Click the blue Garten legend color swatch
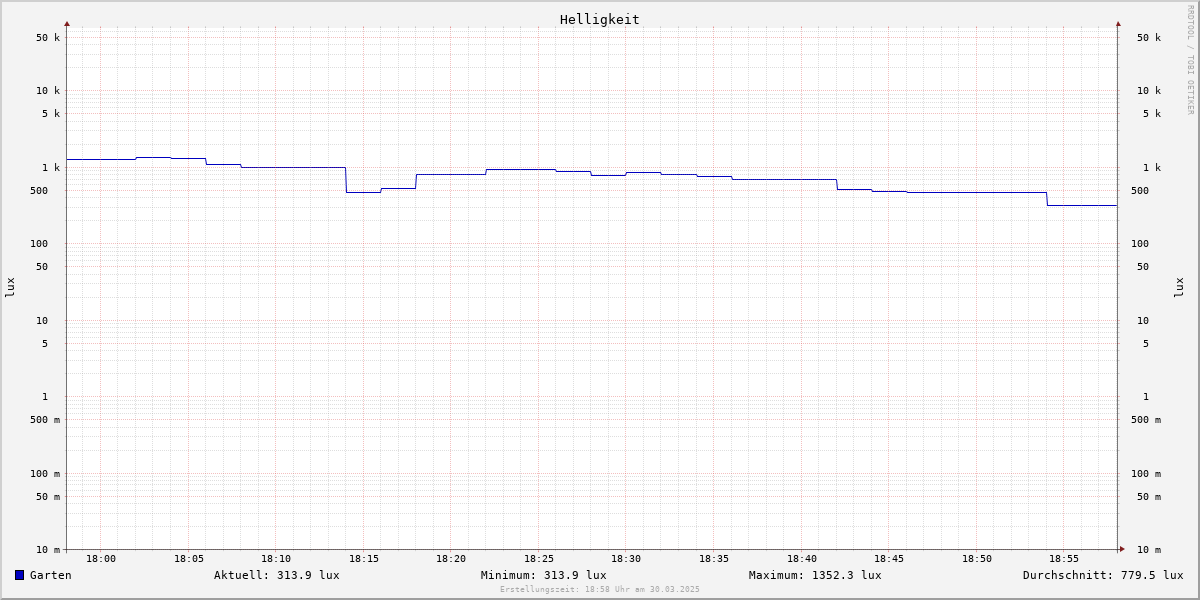The height and width of the screenshot is (600, 1200). [x=19, y=575]
